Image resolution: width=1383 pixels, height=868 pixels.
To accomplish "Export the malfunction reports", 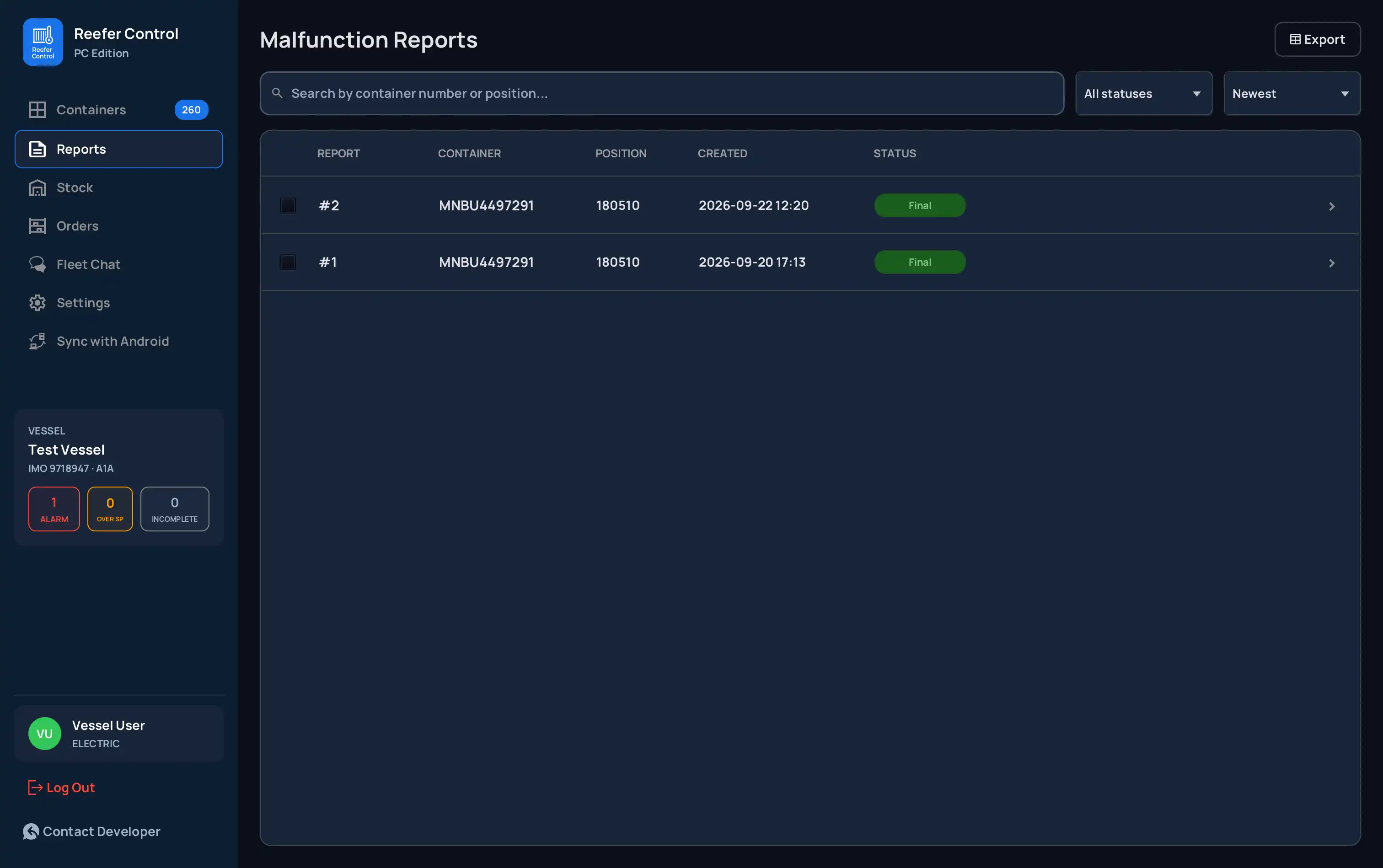I will [x=1318, y=39].
